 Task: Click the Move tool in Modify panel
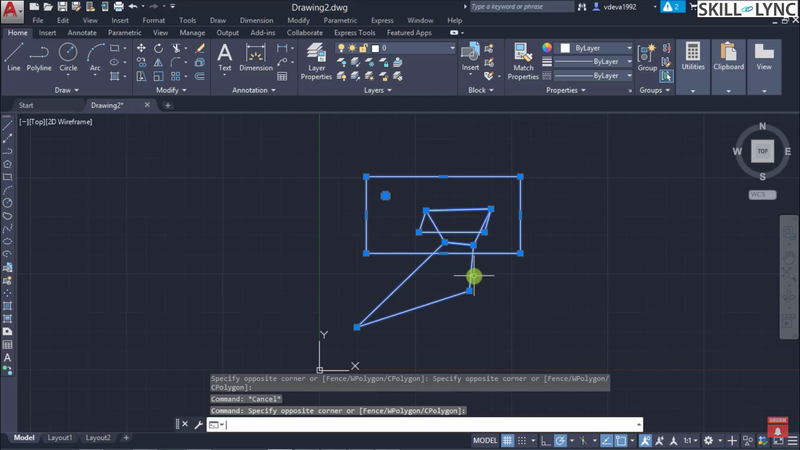click(x=141, y=48)
